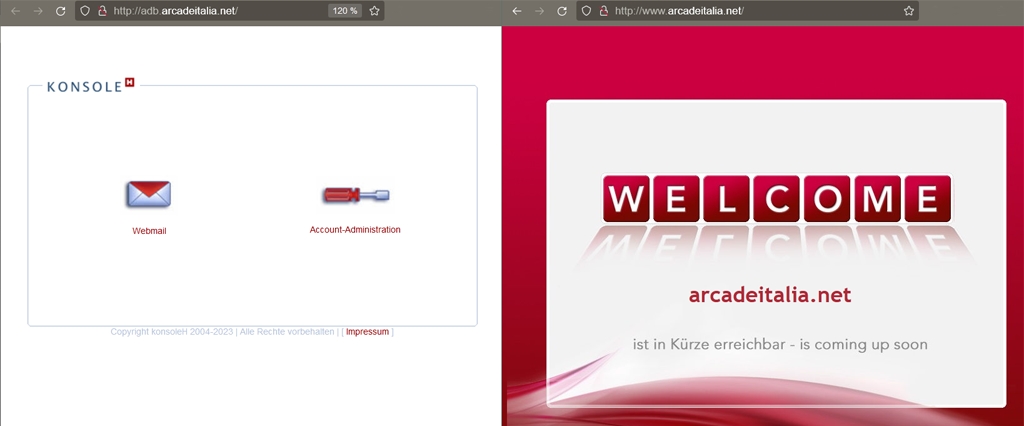The width and height of the screenshot is (1024, 426).
Task: Bookmark the adb.arcadeitalia.net page with star
Action: coord(374,11)
